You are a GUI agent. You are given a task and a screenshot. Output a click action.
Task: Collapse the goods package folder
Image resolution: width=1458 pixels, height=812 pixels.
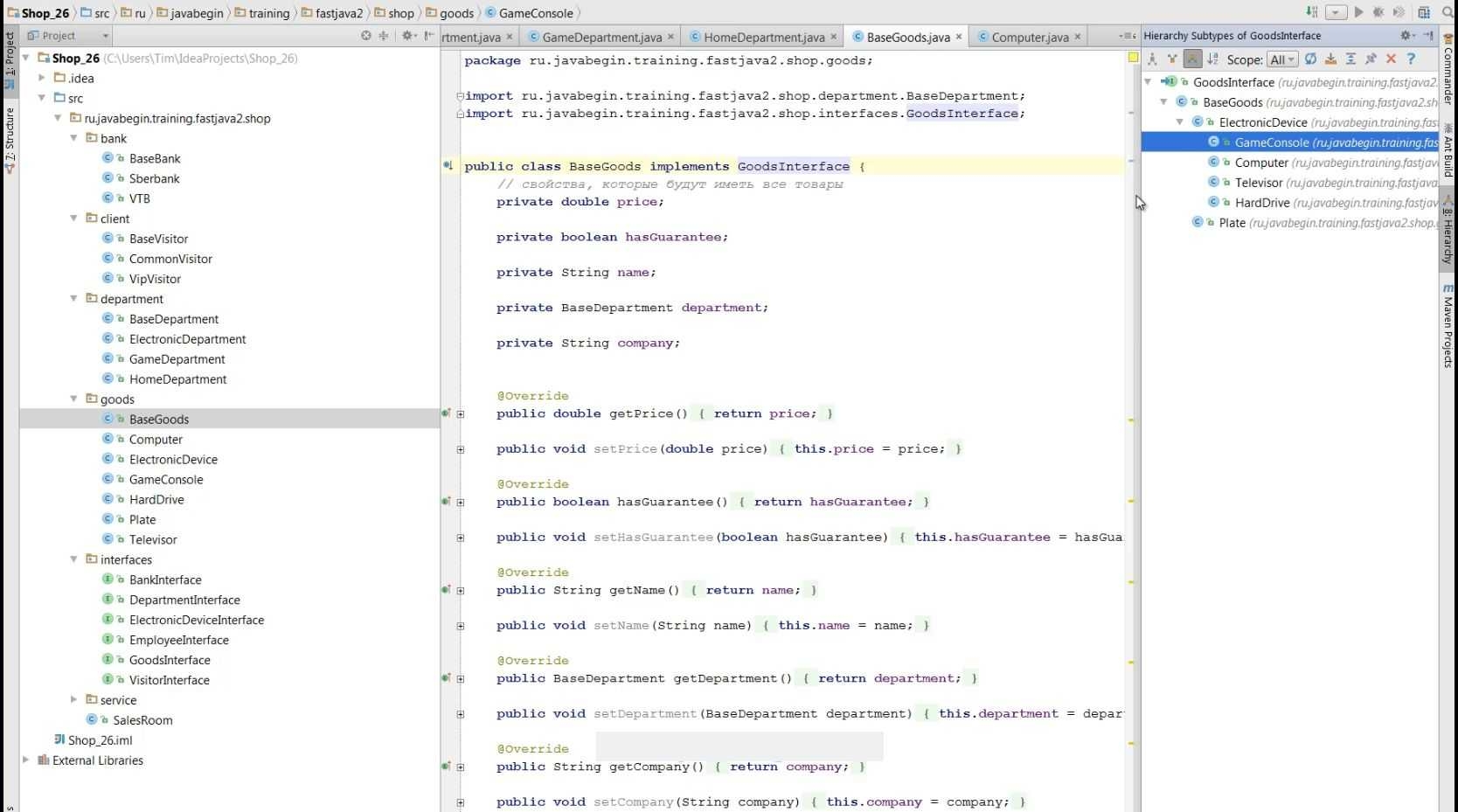click(x=73, y=399)
